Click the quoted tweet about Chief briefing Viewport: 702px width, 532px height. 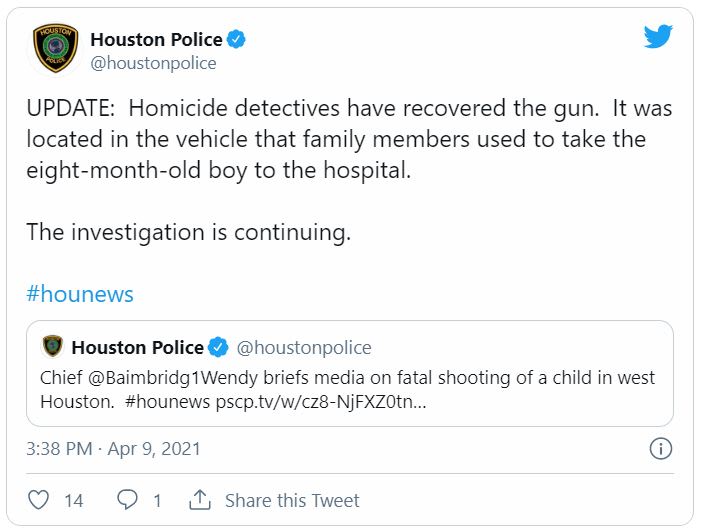pos(349,390)
